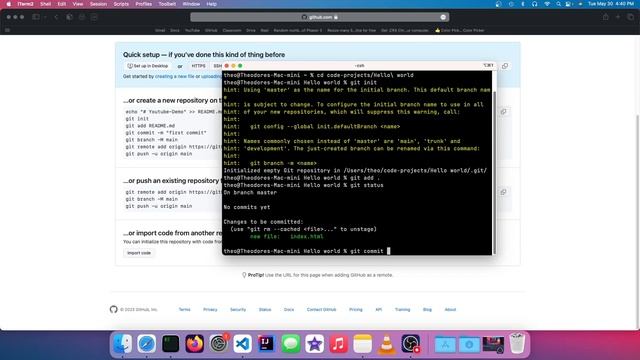Screen dimensions: 640x360
Task: Click Safari Share icon in toolbar
Action: coord(606,17)
